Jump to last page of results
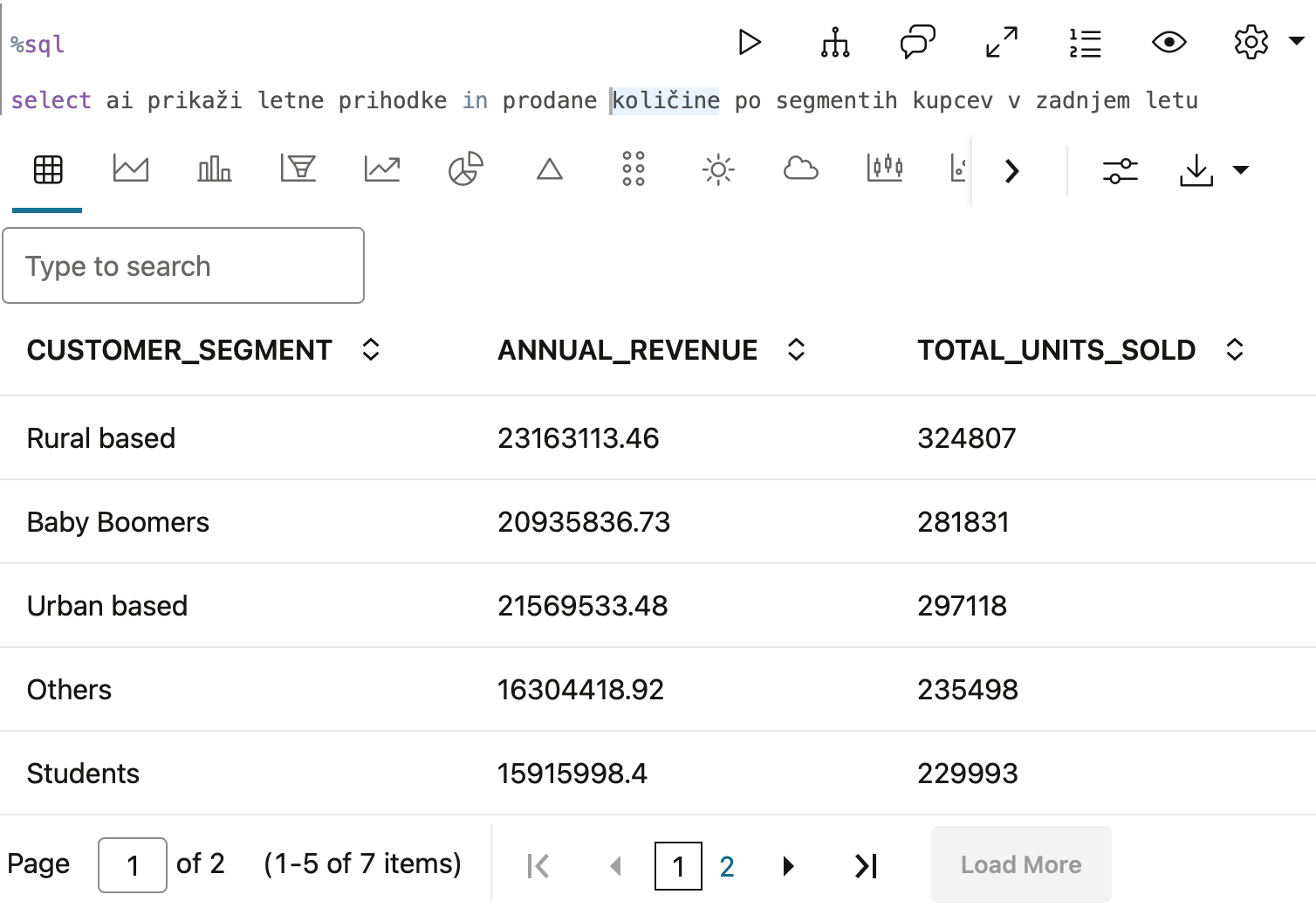The width and height of the screenshot is (1316, 915). pos(867,866)
